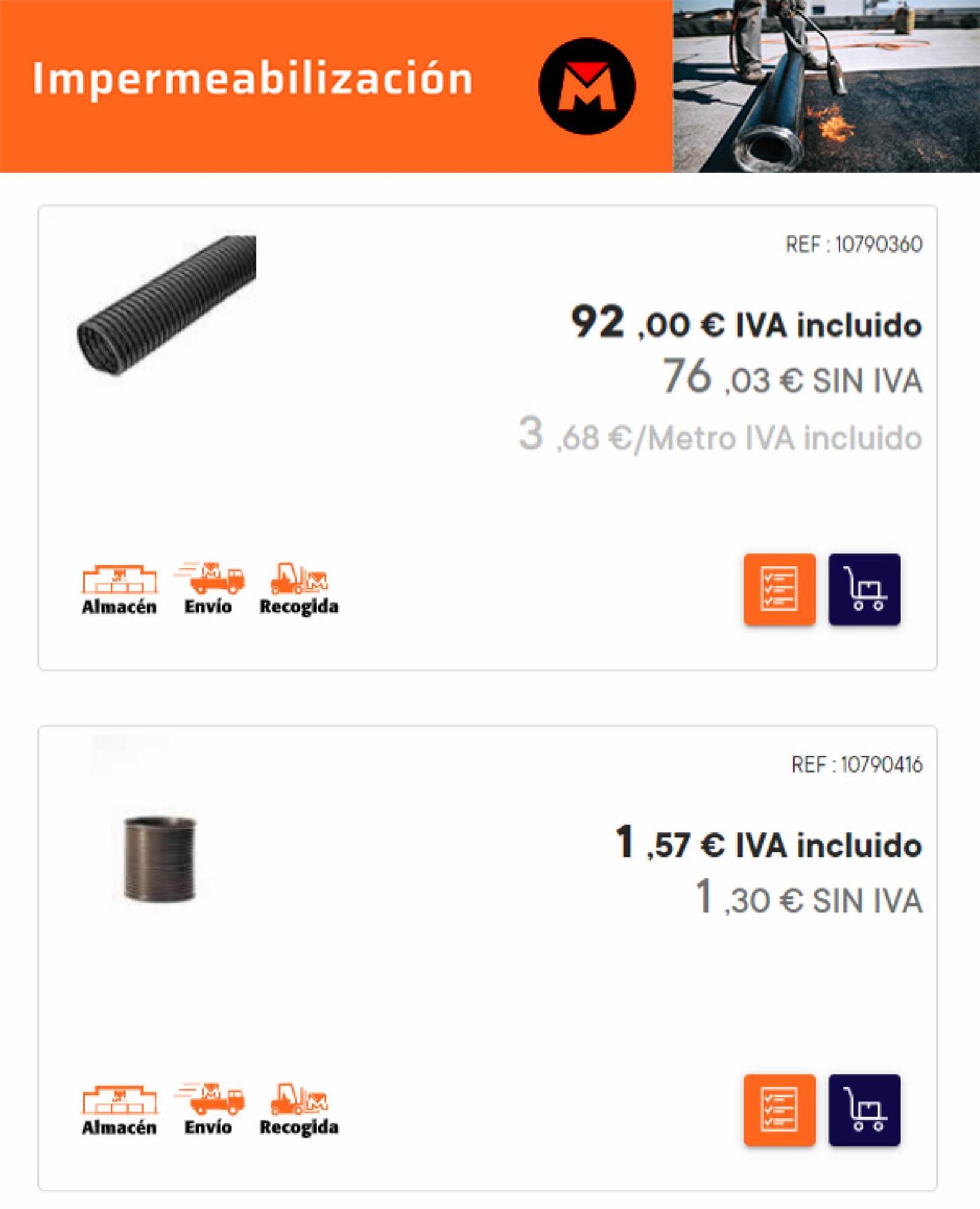This screenshot has width=980, height=1209.
Task: Click the roofing torch banner photo
Action: [x=827, y=86]
